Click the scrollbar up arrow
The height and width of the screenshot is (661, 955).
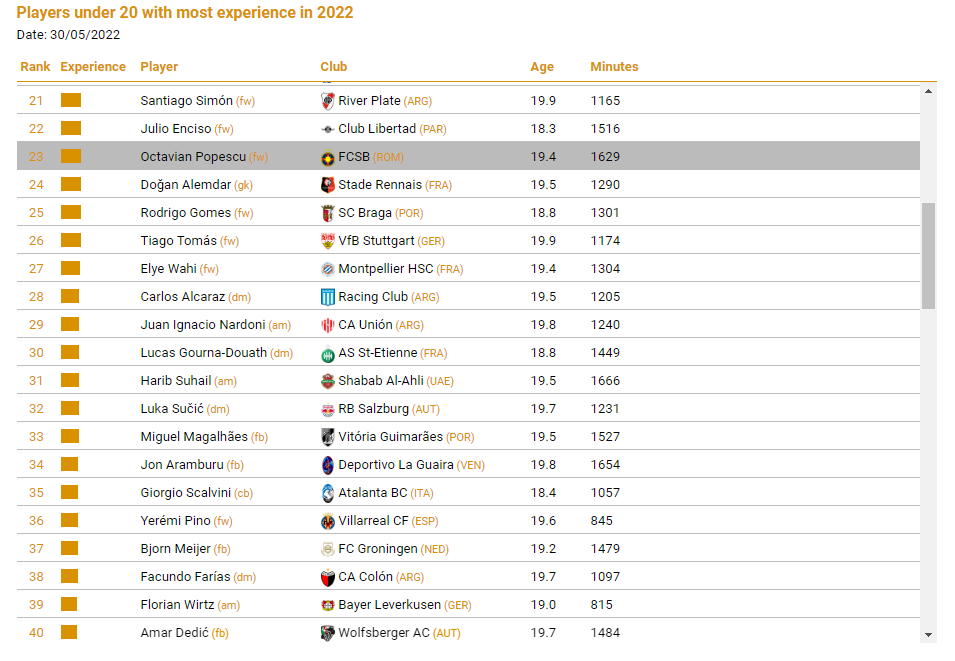(928, 91)
